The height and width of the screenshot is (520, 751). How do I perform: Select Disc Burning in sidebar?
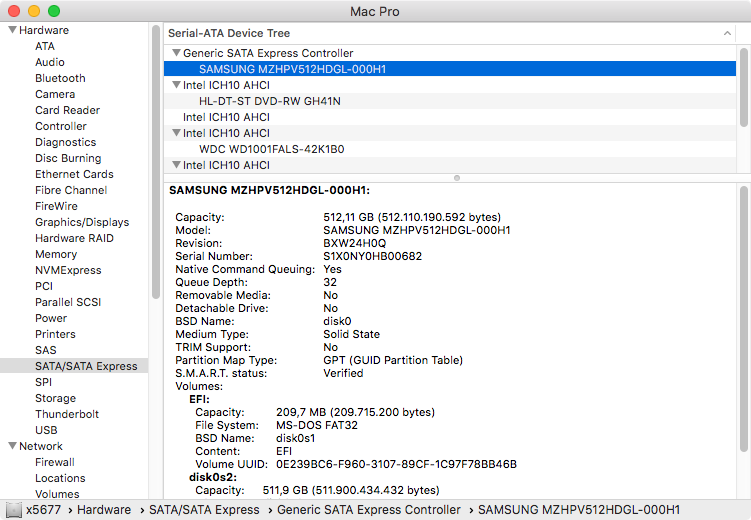click(68, 158)
